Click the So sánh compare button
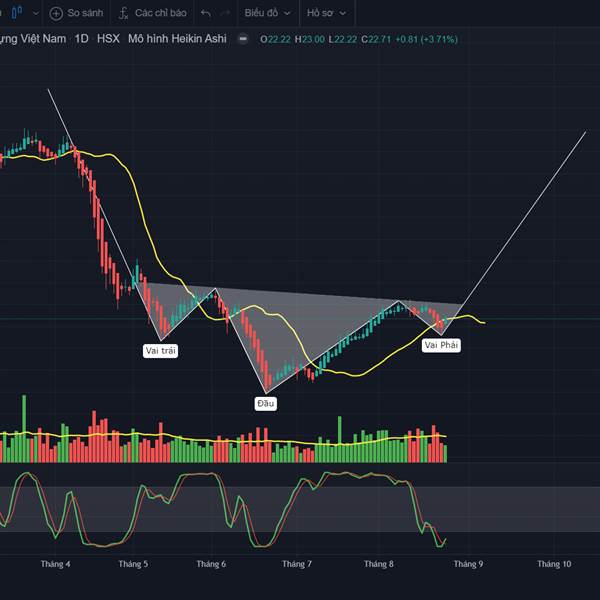This screenshot has width=600, height=600. pos(77,13)
